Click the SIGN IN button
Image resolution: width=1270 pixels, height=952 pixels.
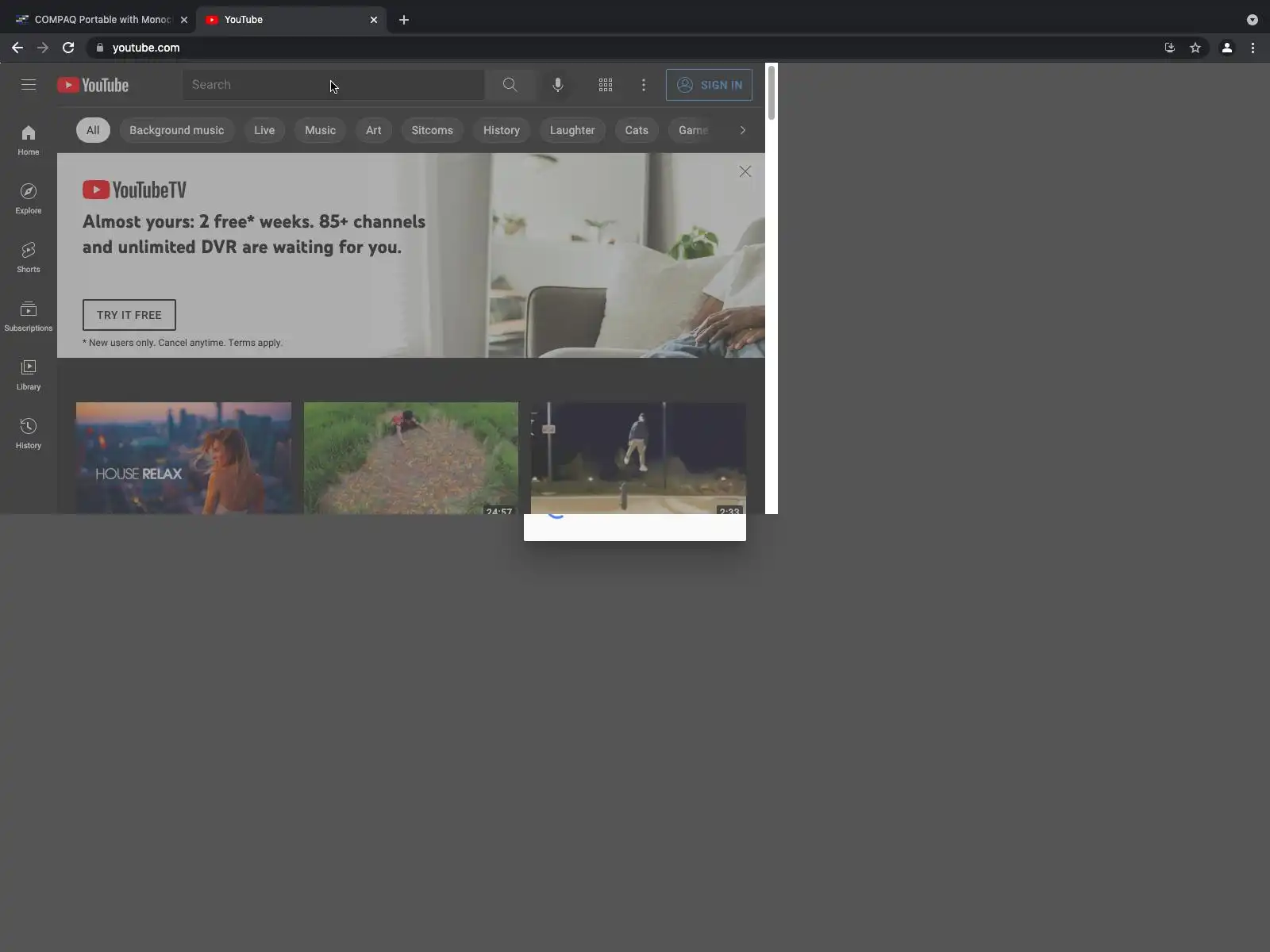[709, 85]
